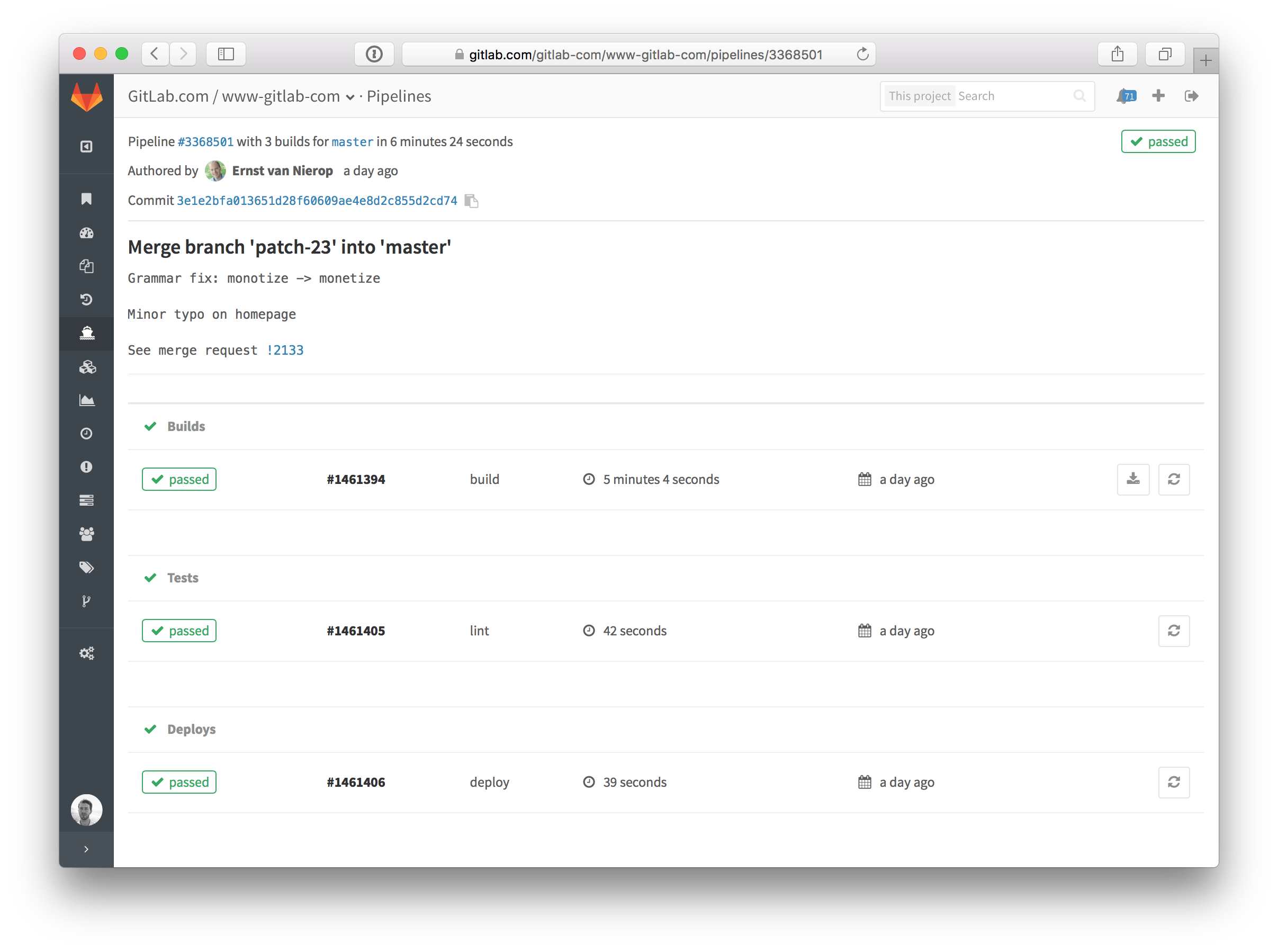1278x952 pixels.
Task: Select the Graphs icon in the sidebar
Action: [x=86, y=400]
